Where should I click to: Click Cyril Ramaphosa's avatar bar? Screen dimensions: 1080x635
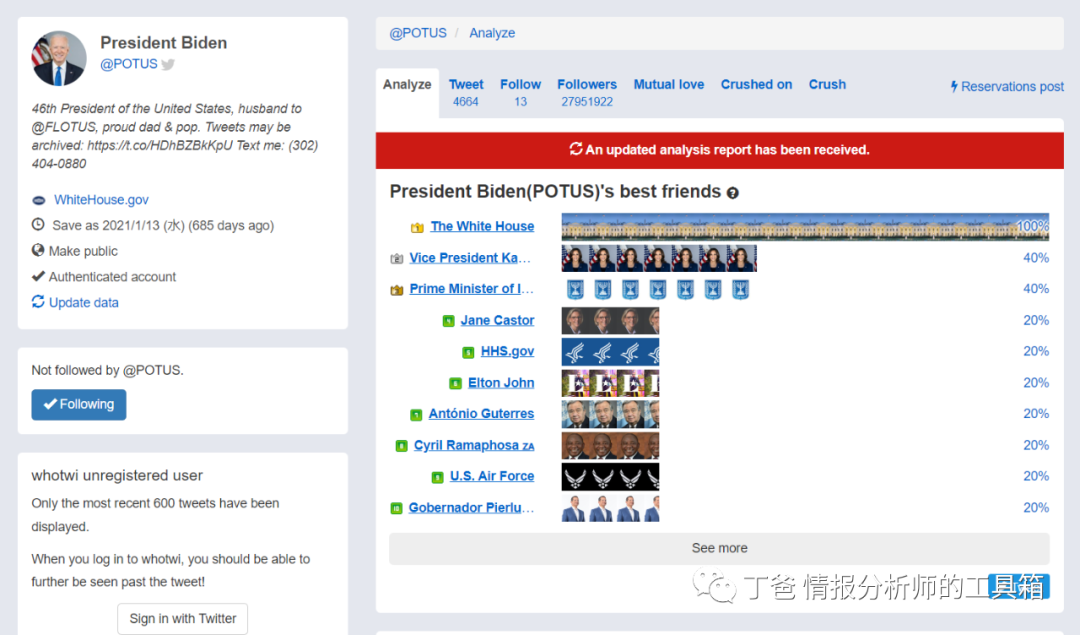point(610,446)
